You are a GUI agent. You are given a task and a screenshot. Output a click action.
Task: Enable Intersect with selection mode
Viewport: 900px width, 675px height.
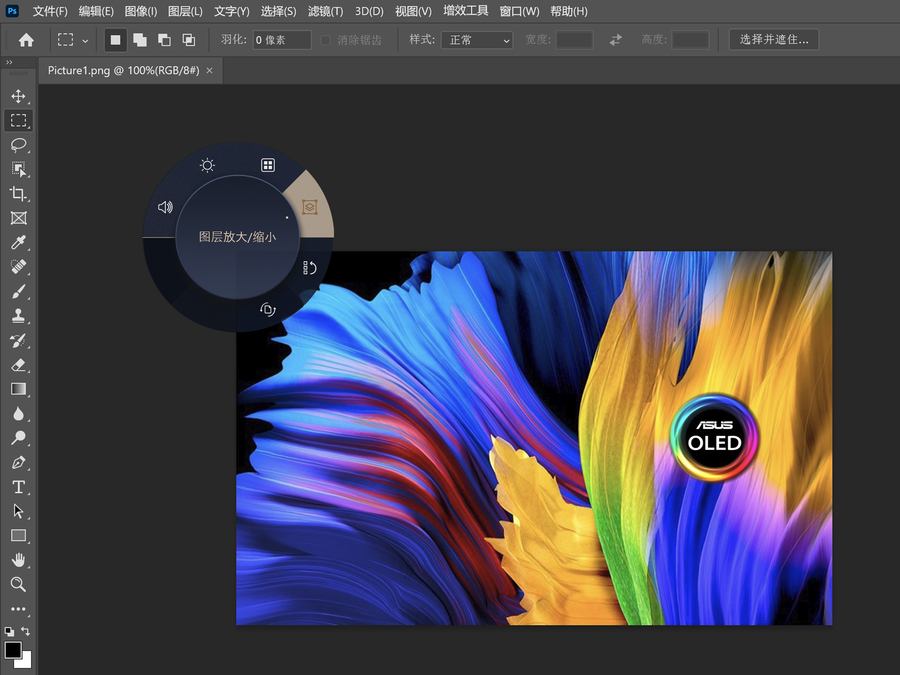coord(189,40)
